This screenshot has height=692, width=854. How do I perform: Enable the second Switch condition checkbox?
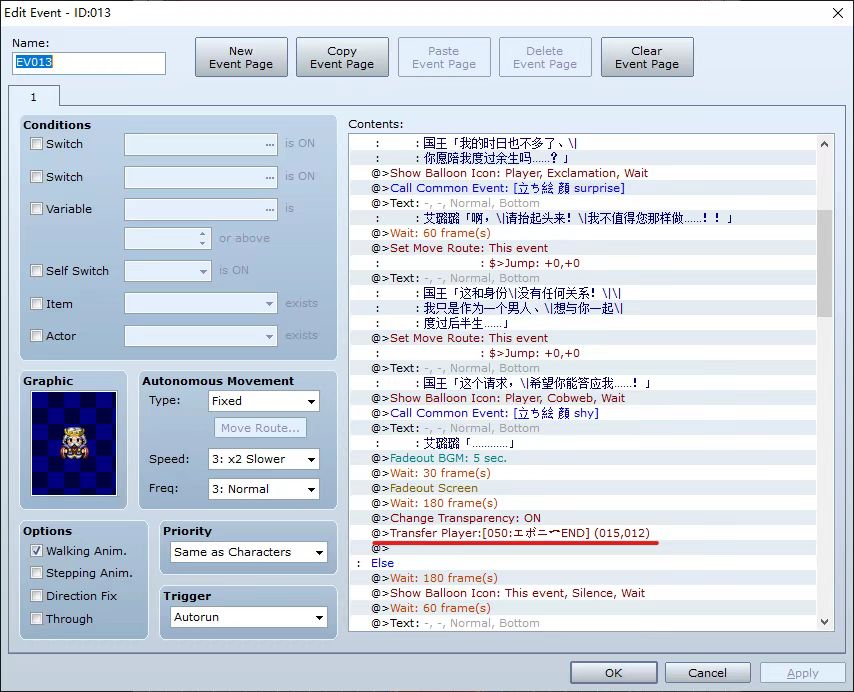click(36, 176)
